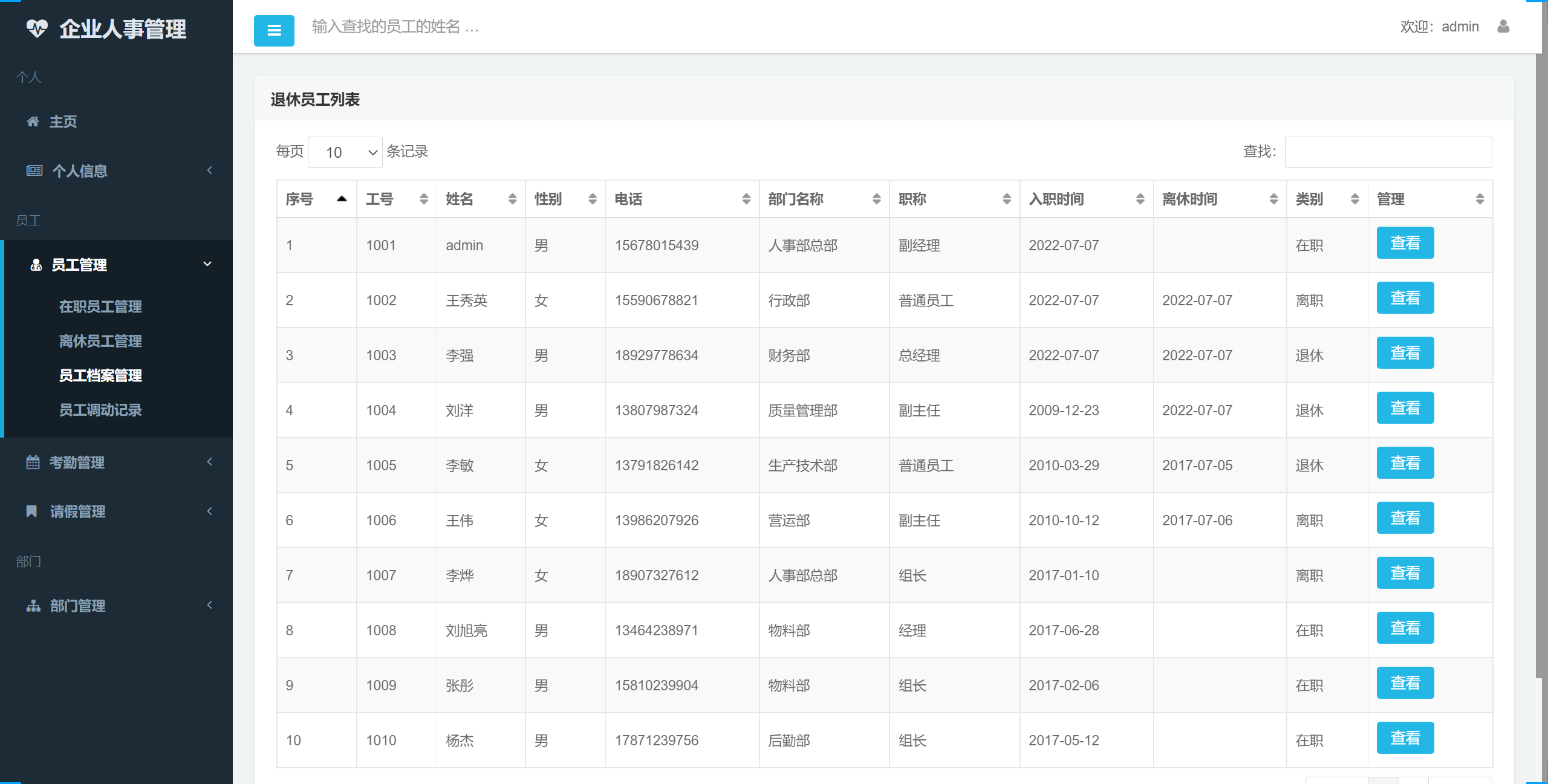Click the user avatar icon next to admin

click(1504, 27)
